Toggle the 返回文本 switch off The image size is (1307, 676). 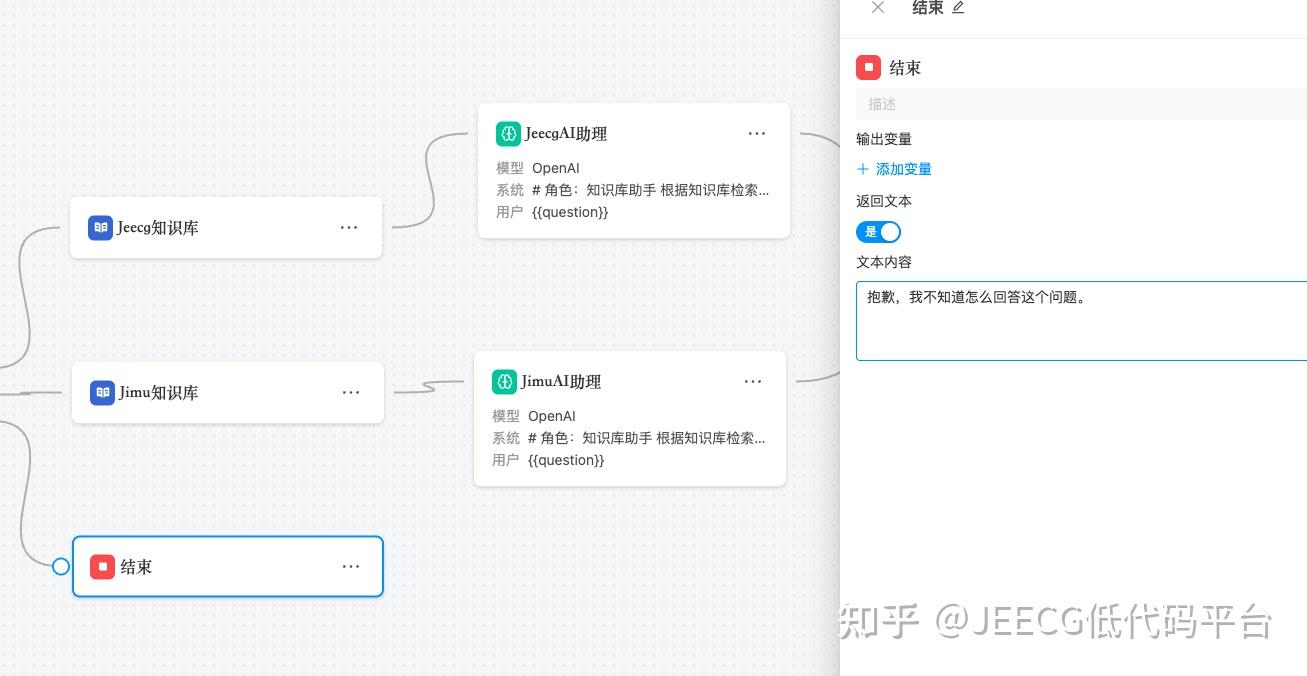pos(878,232)
